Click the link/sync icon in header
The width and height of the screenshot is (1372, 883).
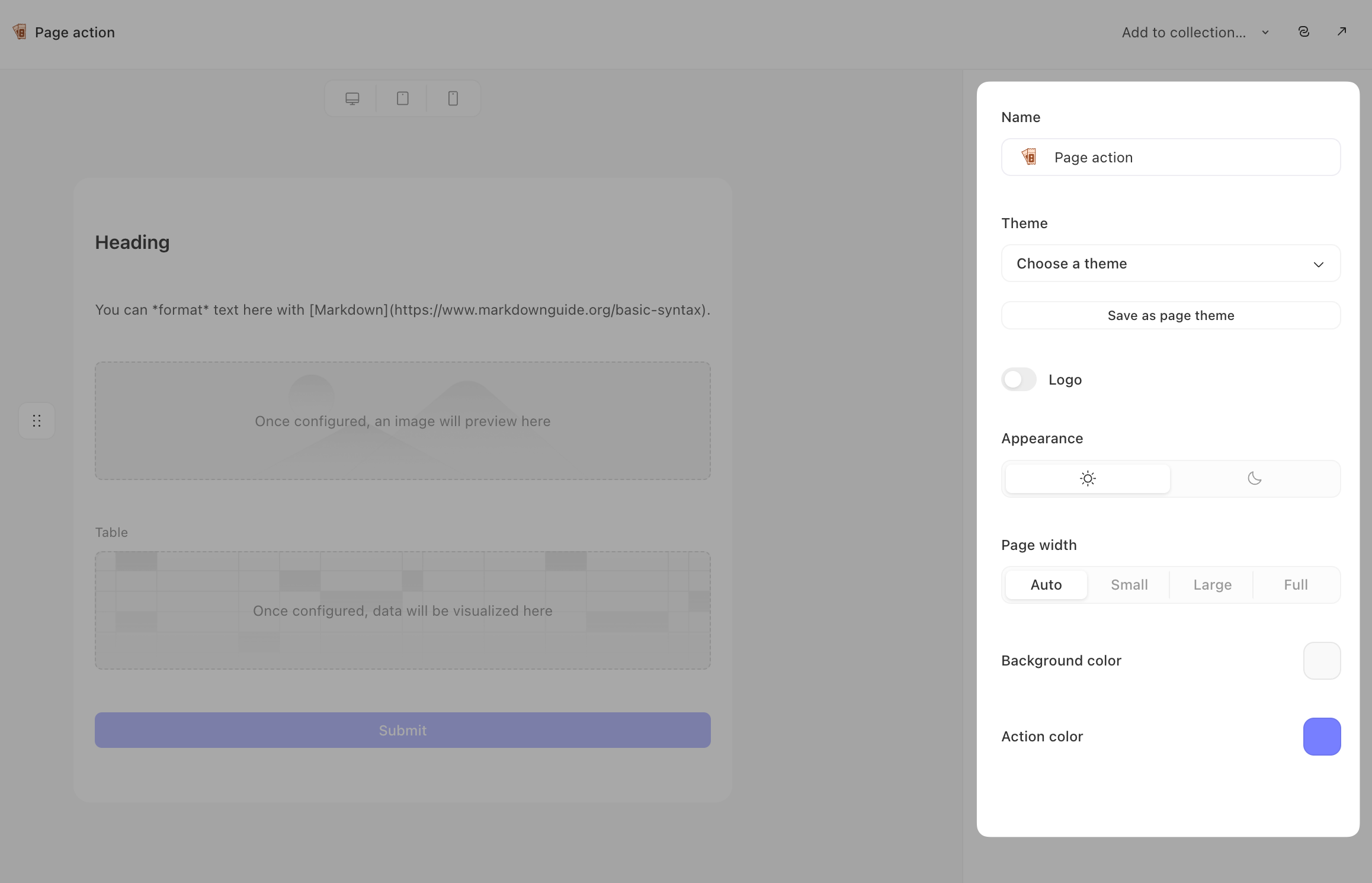[1304, 31]
